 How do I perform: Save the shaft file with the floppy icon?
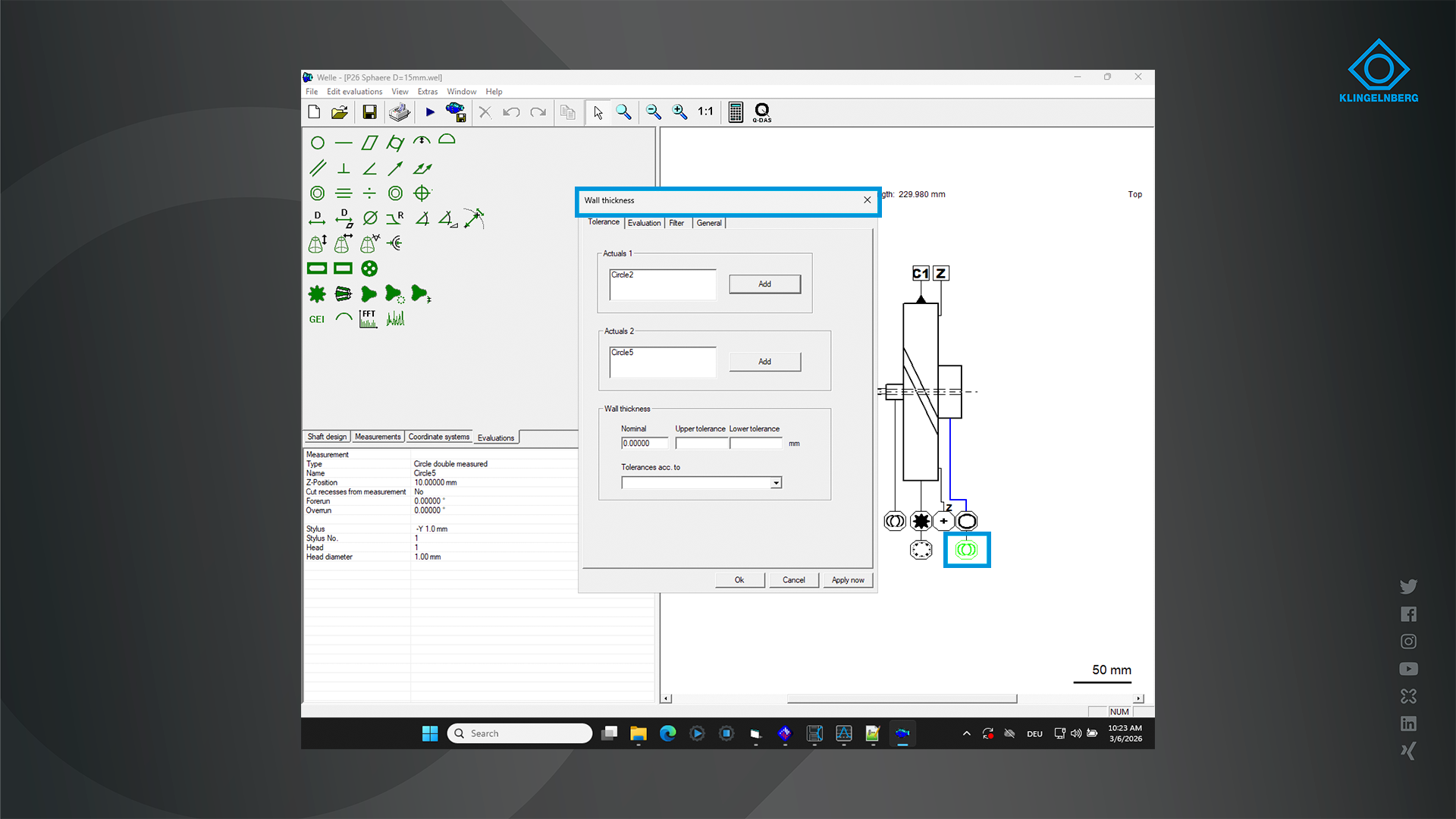pyautogui.click(x=369, y=112)
